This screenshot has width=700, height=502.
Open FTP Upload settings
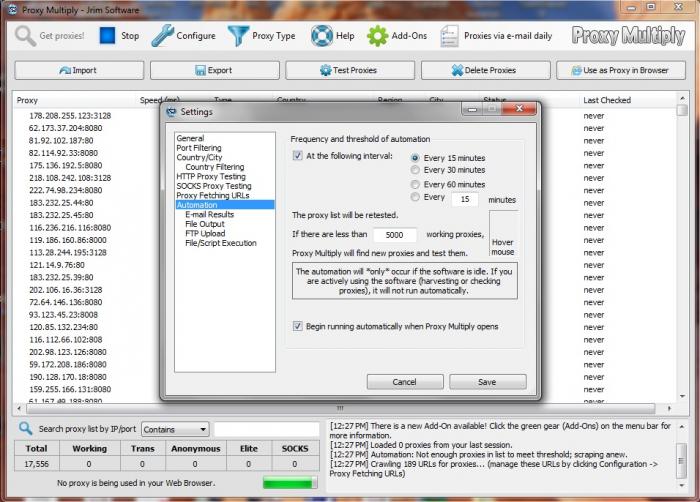click(205, 233)
